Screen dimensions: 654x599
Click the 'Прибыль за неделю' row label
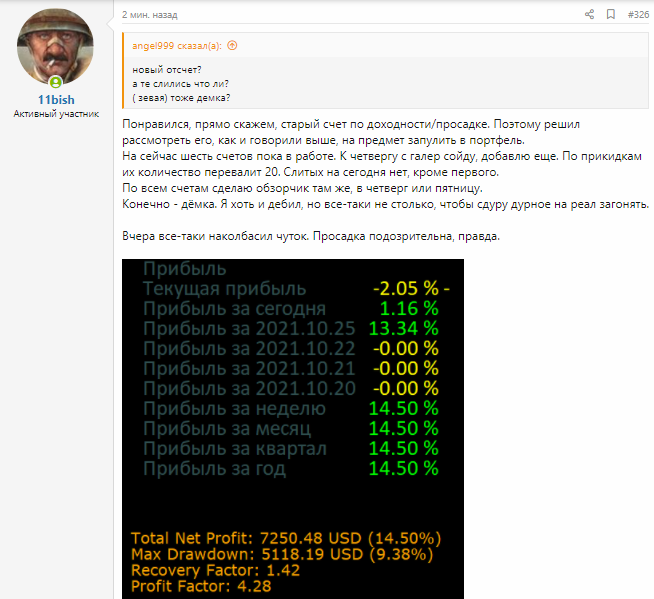pyautogui.click(x=234, y=409)
